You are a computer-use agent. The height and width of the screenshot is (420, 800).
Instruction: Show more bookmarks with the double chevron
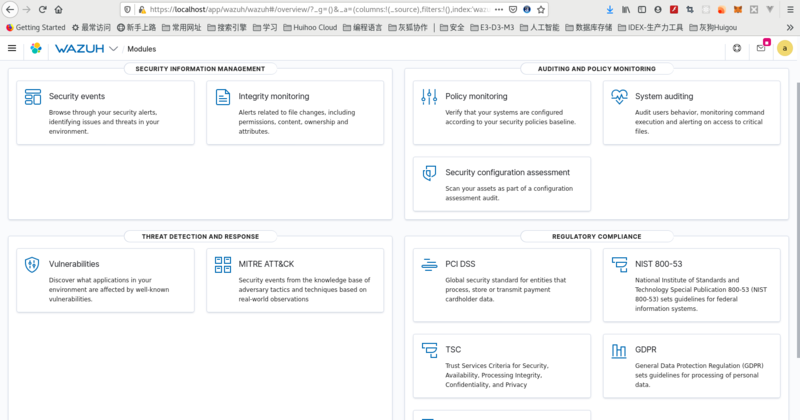click(x=790, y=28)
